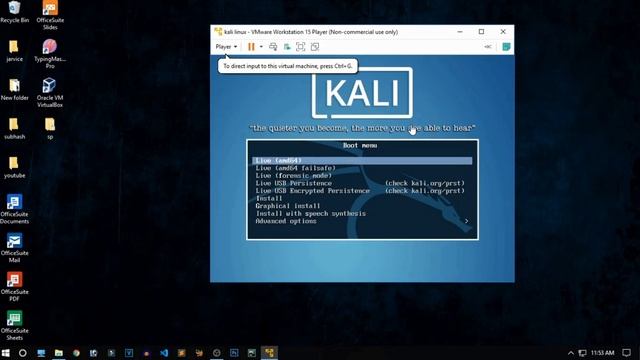Enter full screen mode via the toolbar icon
The width and height of the screenshot is (640, 360).
click(x=300, y=47)
